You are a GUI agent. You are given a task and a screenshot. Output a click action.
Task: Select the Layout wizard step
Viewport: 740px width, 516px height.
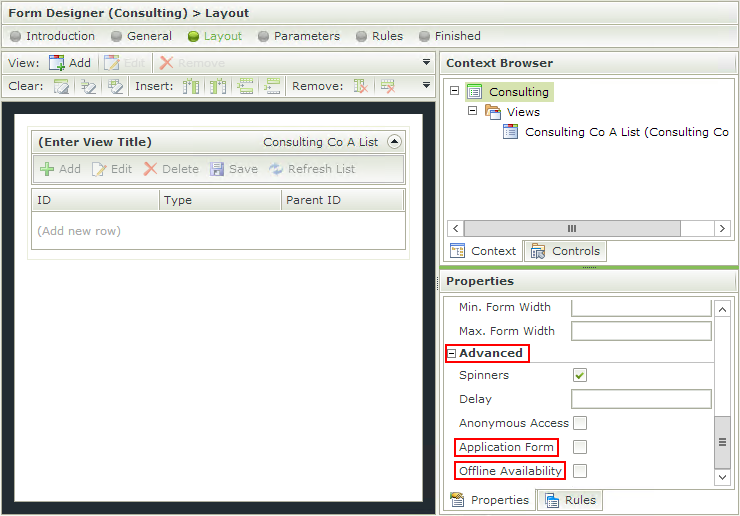click(x=215, y=36)
